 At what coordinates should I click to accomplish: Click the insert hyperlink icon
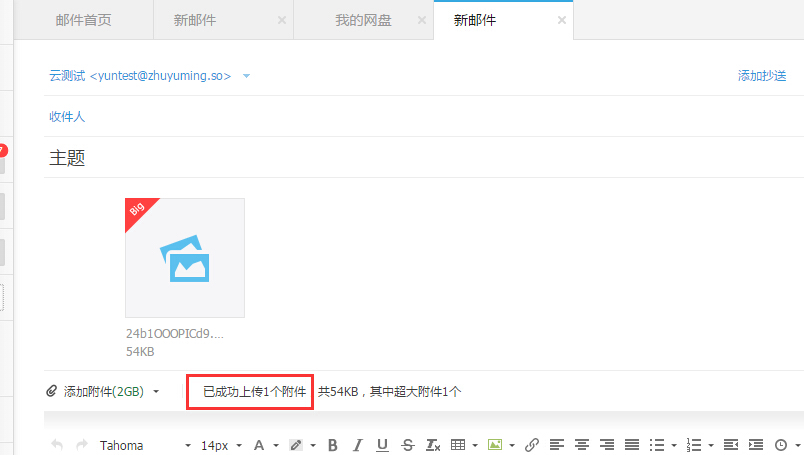[x=533, y=445]
